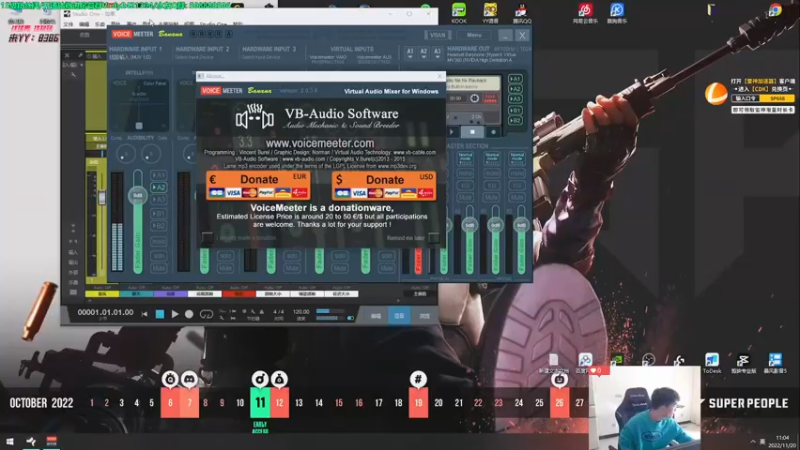Mute the Hardware Input 3 strip

point(292,268)
